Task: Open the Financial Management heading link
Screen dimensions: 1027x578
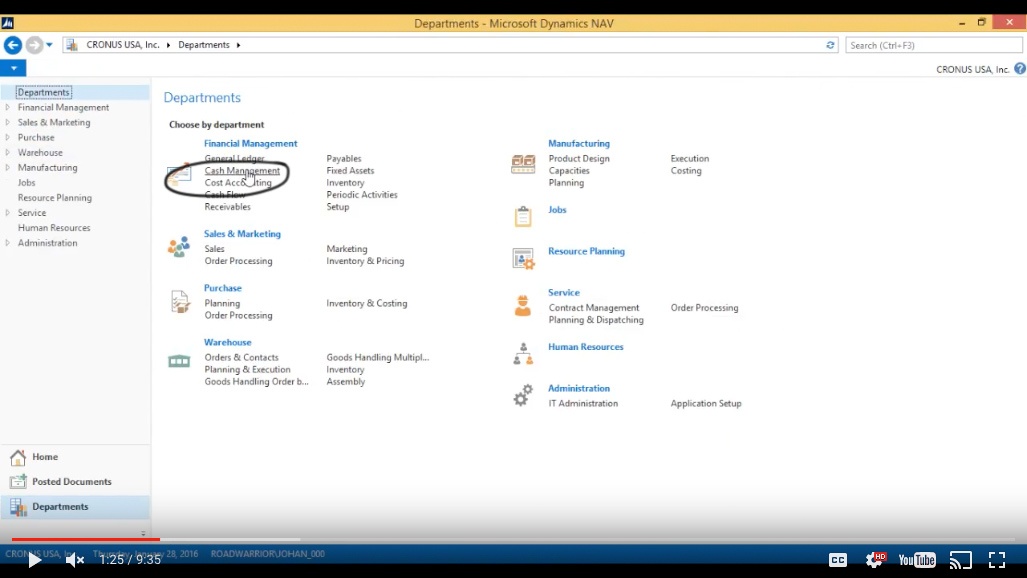Action: [250, 144]
